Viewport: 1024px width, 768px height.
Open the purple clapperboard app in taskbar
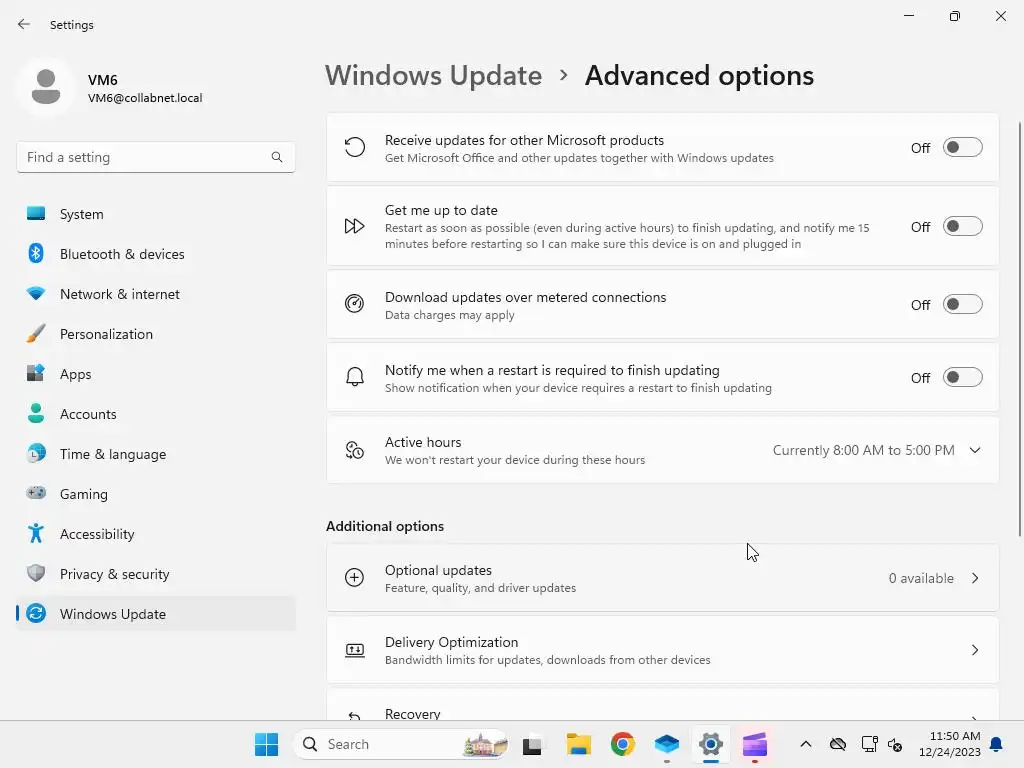[x=754, y=744]
